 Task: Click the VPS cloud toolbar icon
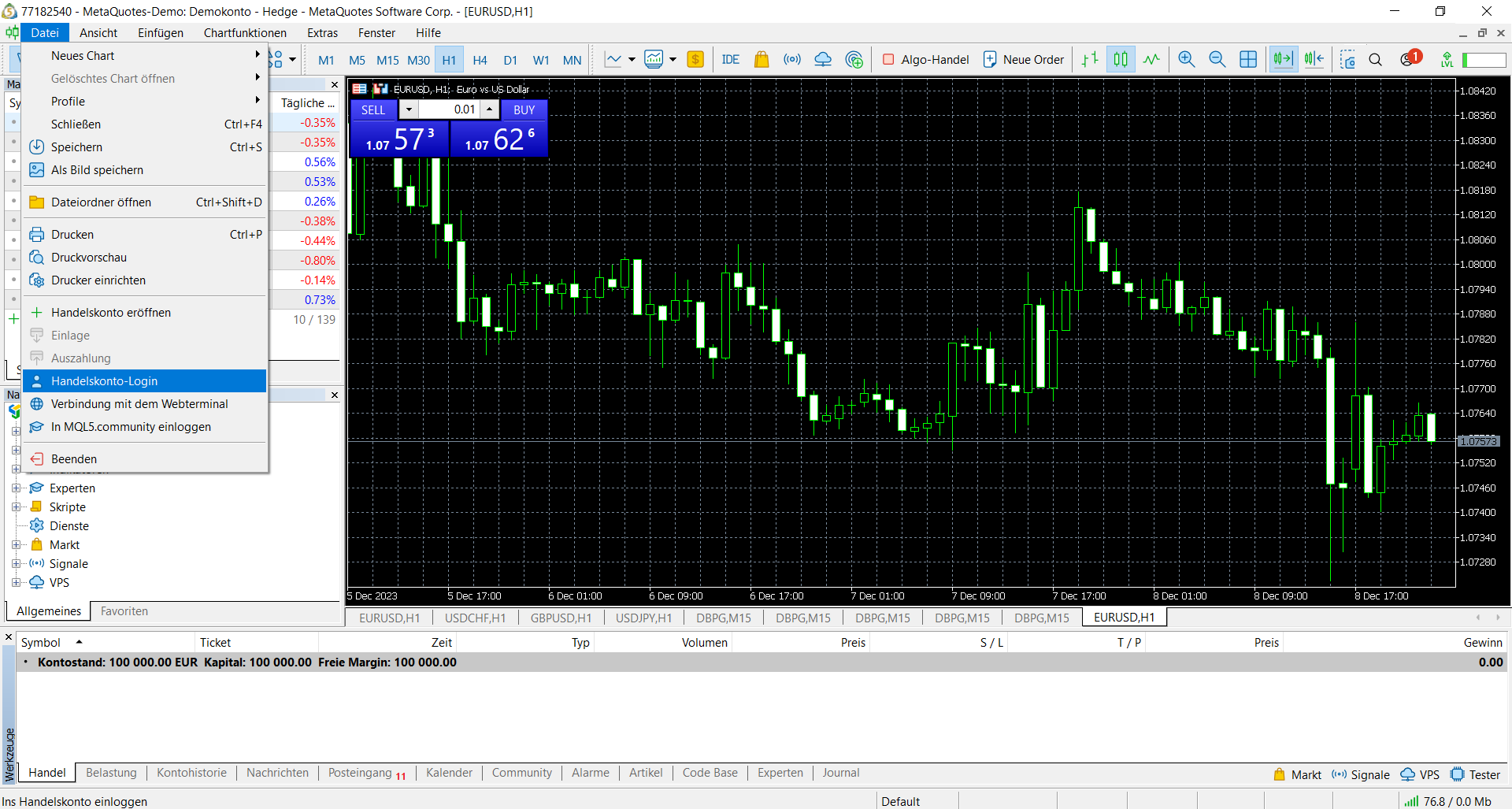tap(823, 60)
